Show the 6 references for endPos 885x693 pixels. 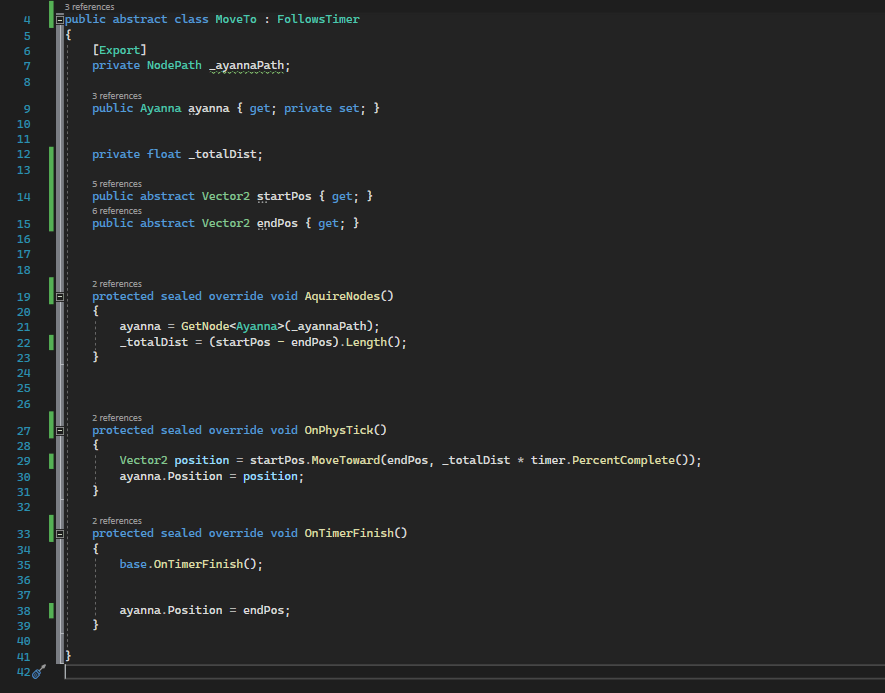tap(116, 211)
